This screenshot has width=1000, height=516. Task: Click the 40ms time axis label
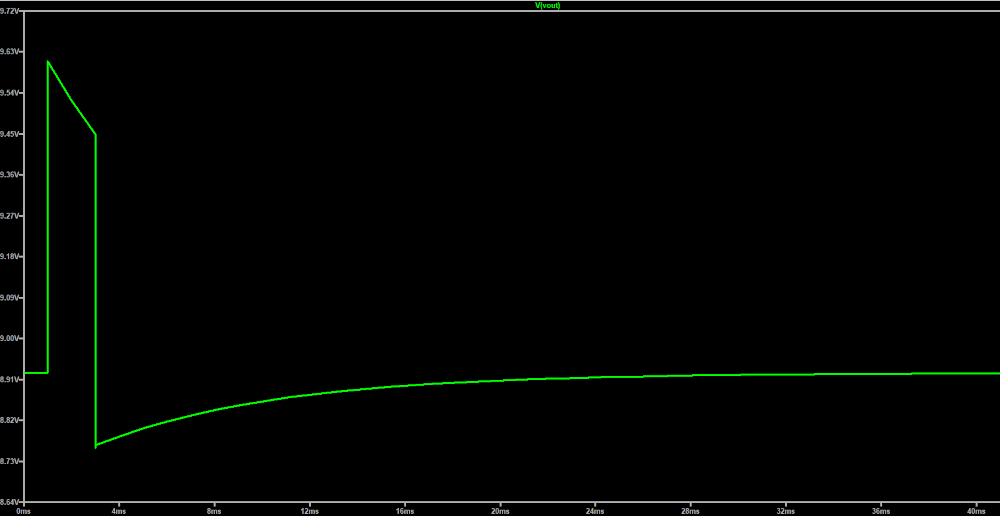point(975,510)
